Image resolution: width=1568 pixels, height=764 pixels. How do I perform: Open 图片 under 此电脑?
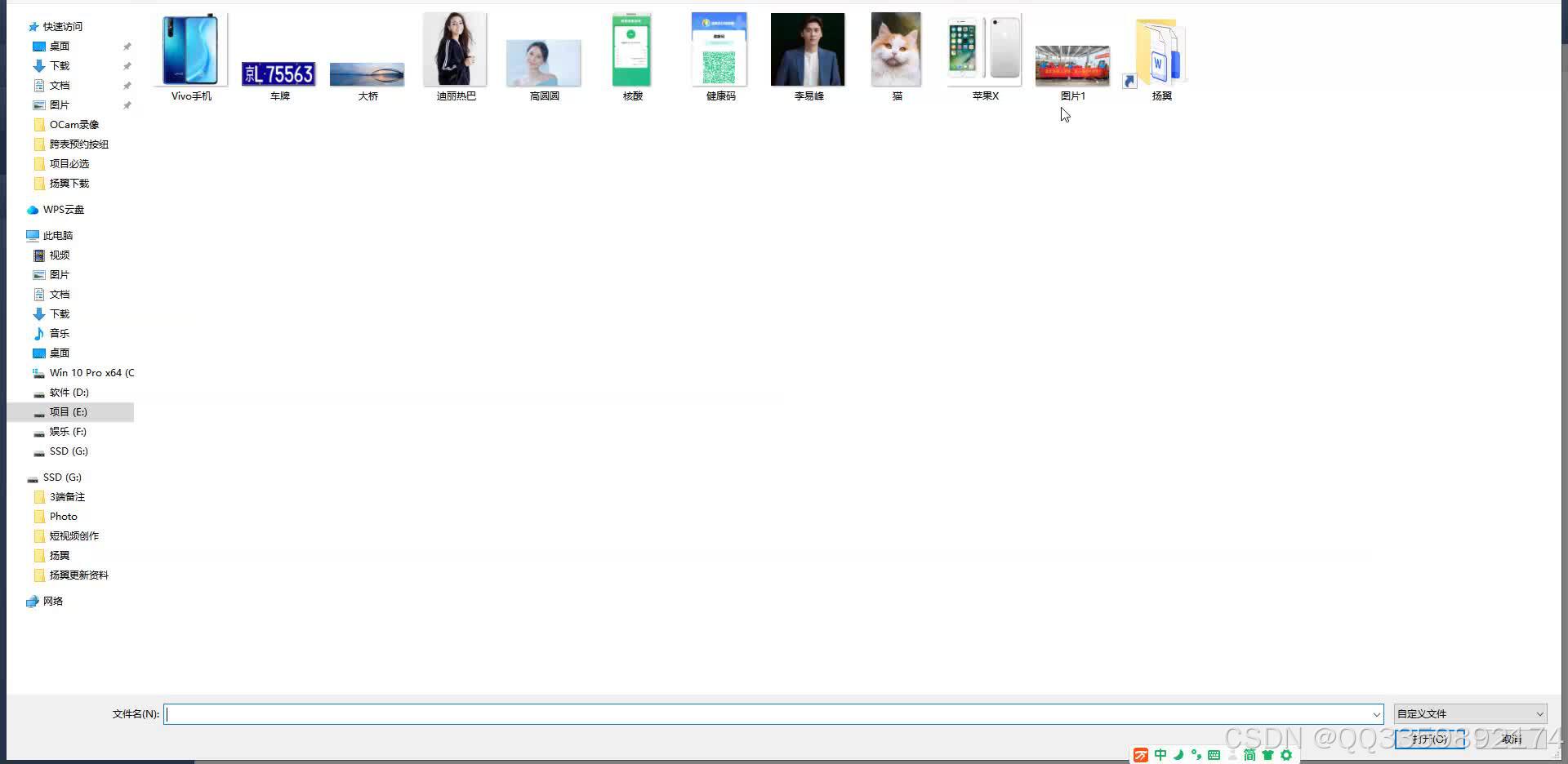click(59, 274)
